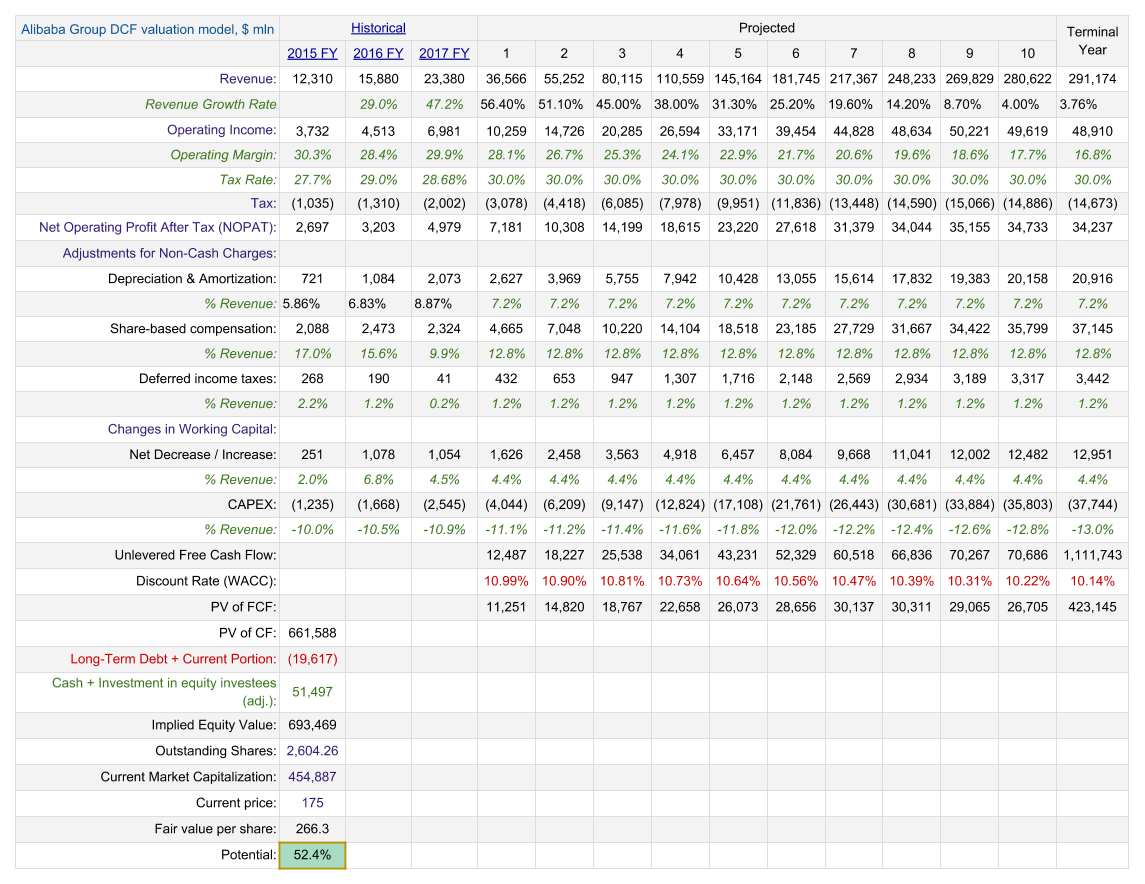The width and height of the screenshot is (1145, 884).
Task: Select the Current price value 175
Action: coord(312,803)
